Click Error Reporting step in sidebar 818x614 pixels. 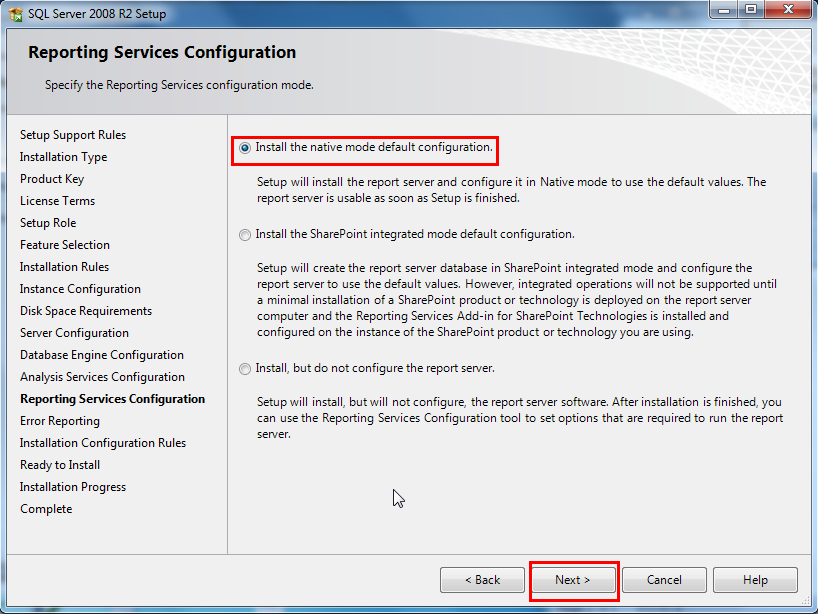pyautogui.click(x=60, y=421)
